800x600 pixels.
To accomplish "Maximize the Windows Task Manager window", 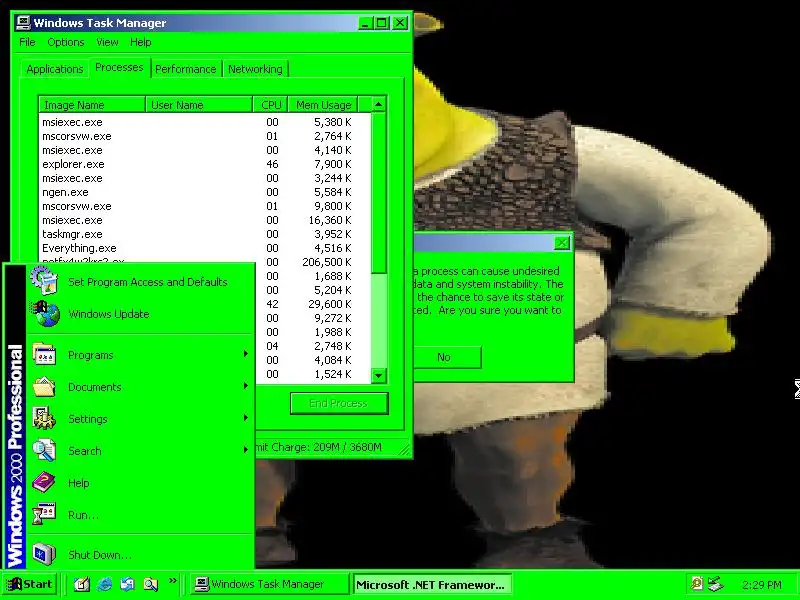I will click(x=382, y=23).
